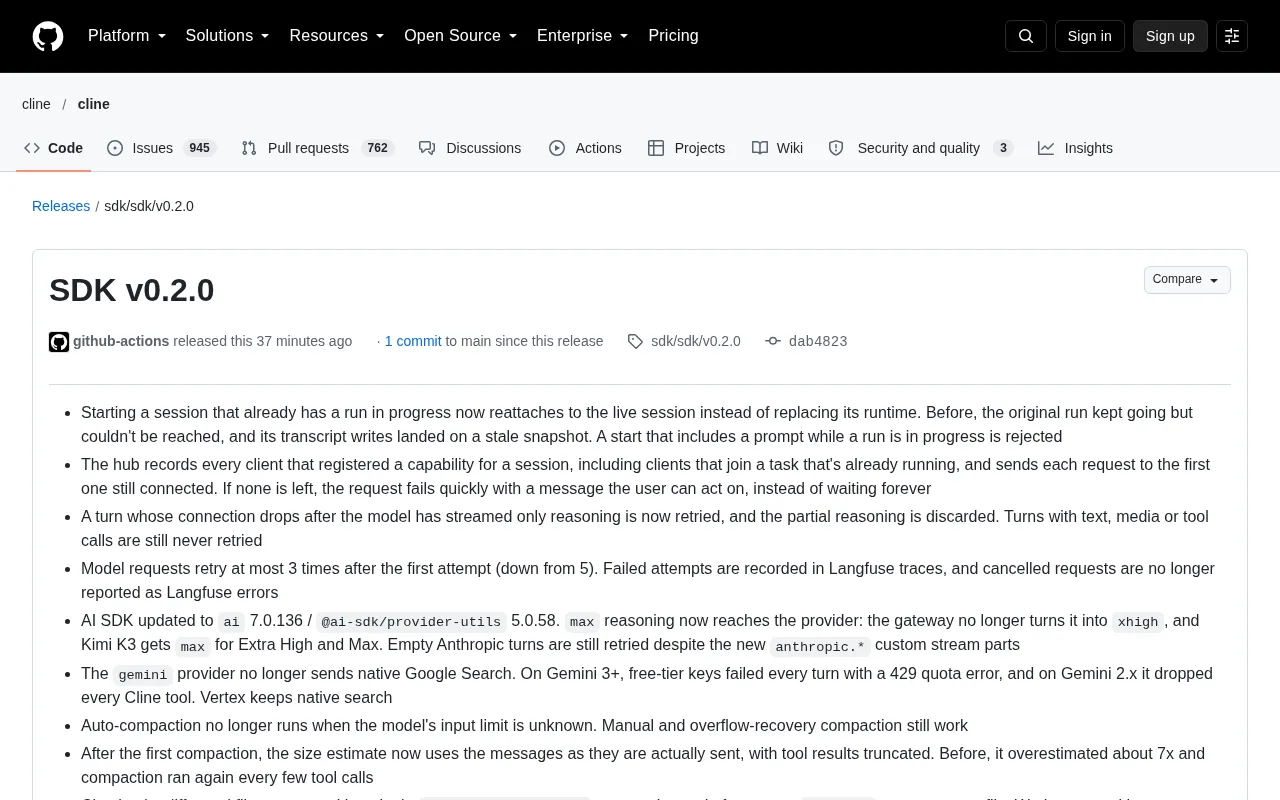This screenshot has width=1280, height=800.
Task: Click the 762 pull requests counter badge
Action: pyautogui.click(x=378, y=148)
